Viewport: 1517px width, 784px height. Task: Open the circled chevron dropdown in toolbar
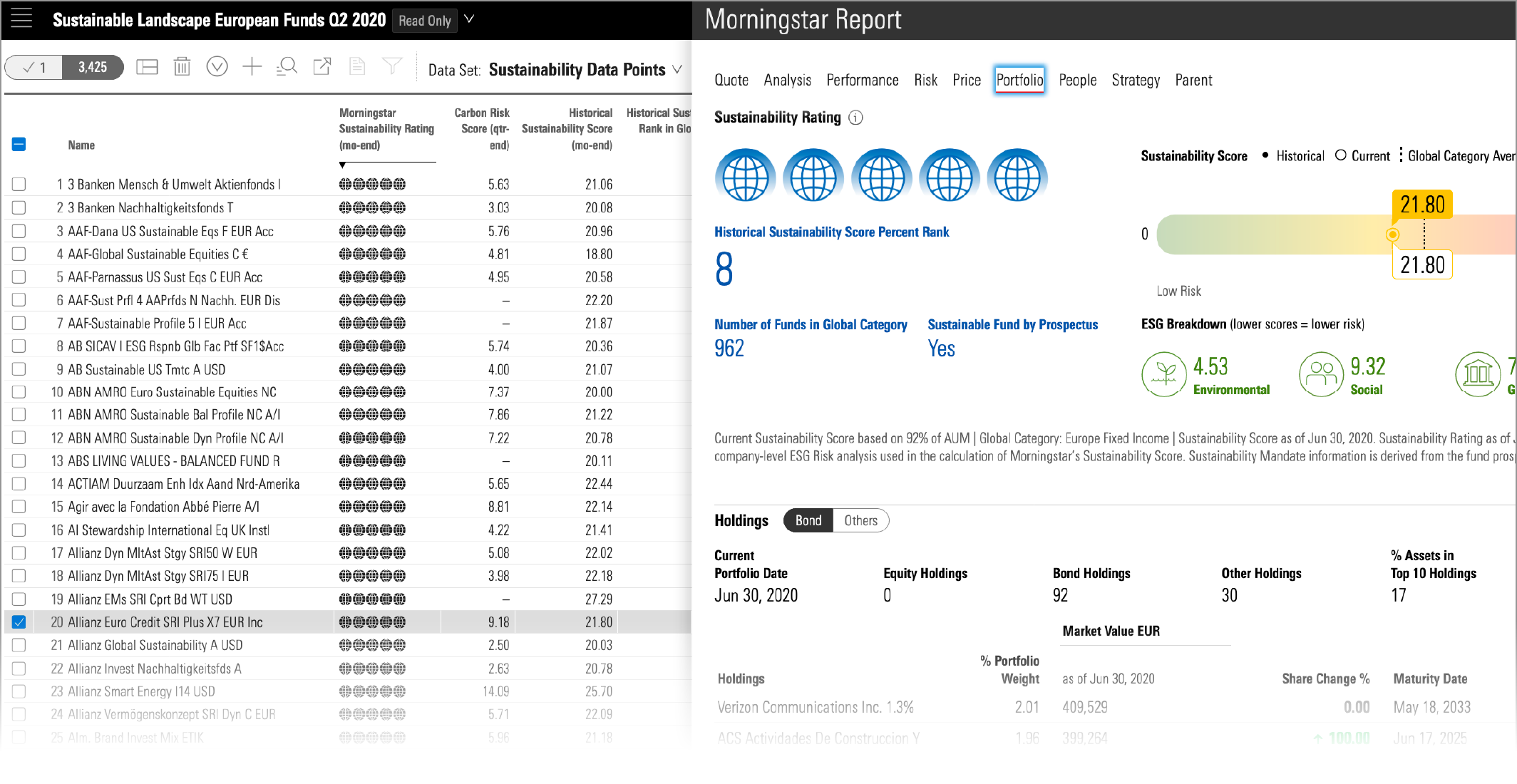(x=217, y=67)
